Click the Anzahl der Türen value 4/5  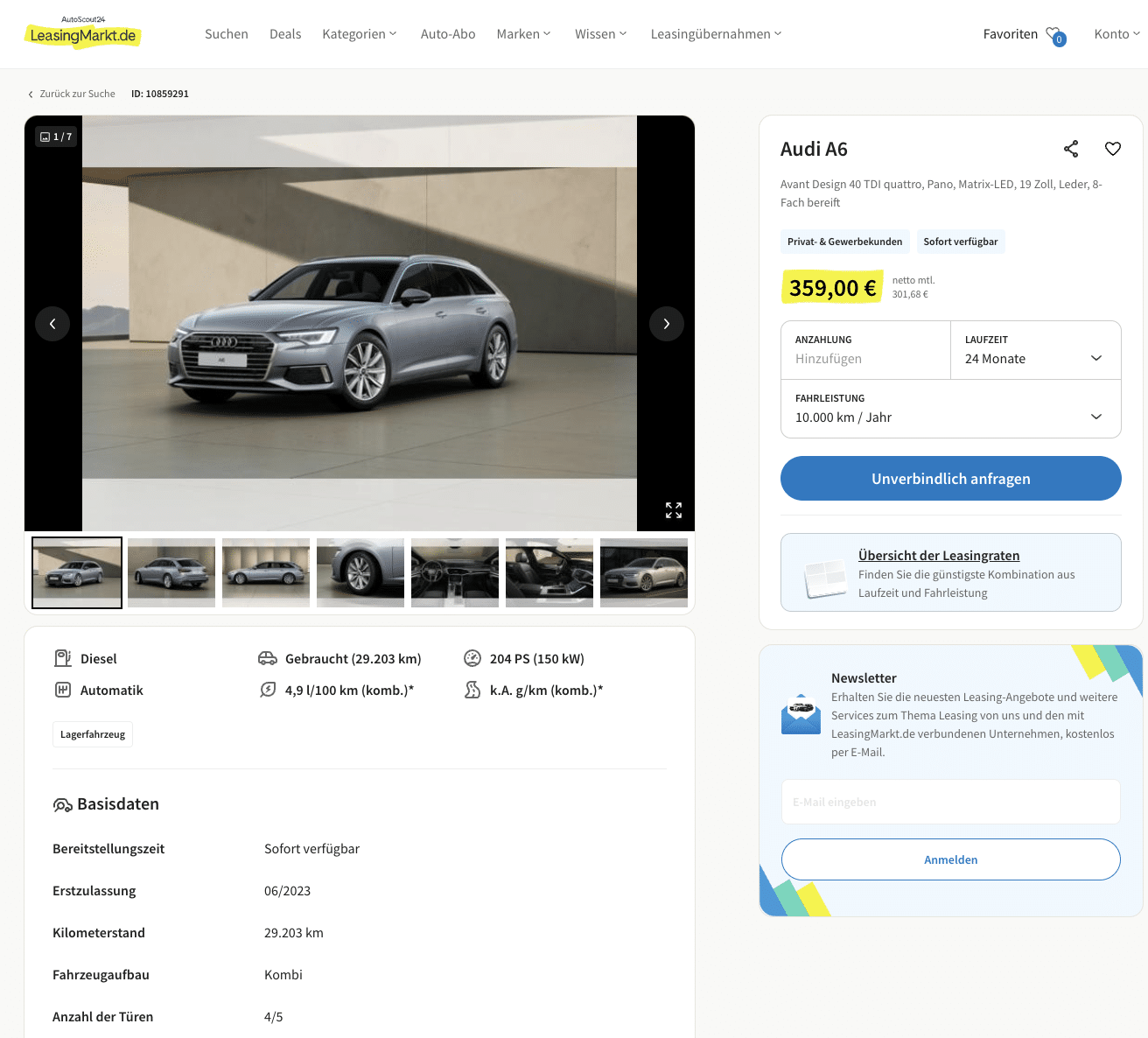point(274,1017)
